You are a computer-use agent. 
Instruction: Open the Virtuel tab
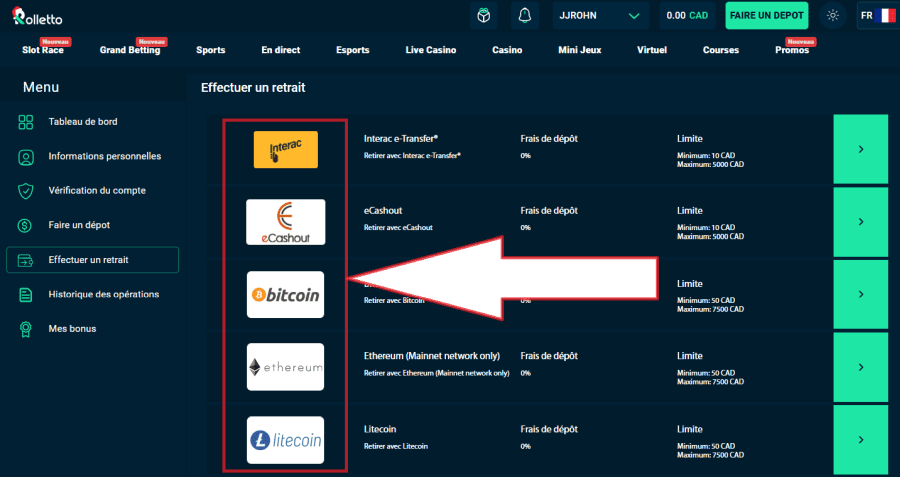click(652, 50)
